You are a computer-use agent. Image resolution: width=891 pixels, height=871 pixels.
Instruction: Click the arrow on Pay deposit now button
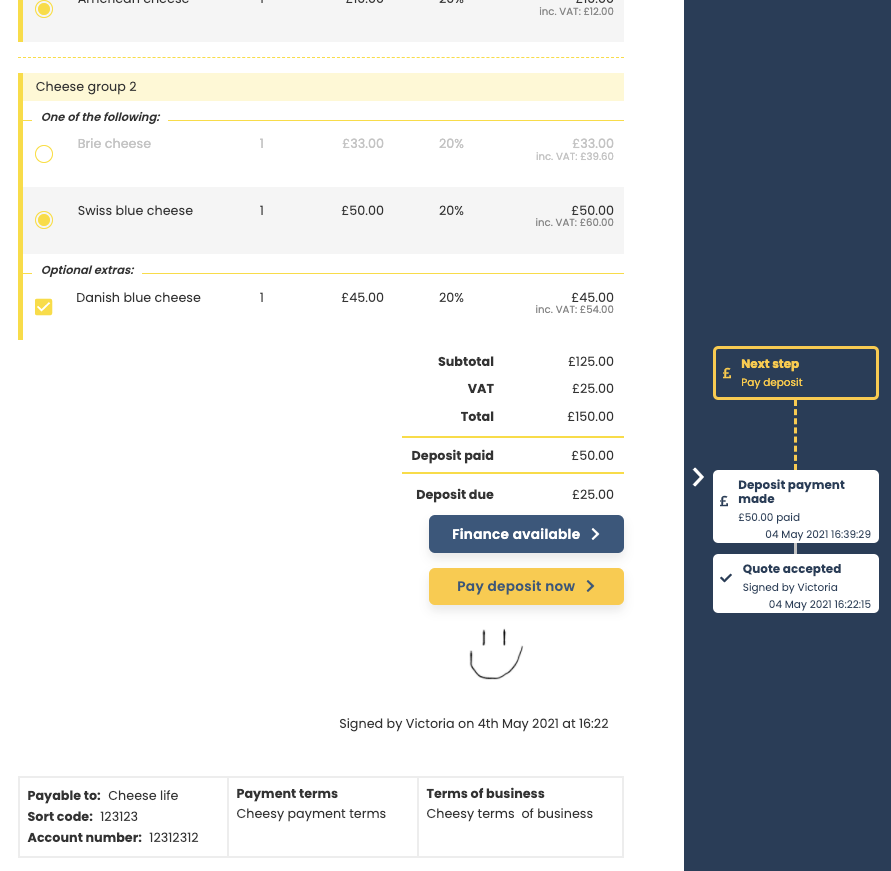(590, 586)
